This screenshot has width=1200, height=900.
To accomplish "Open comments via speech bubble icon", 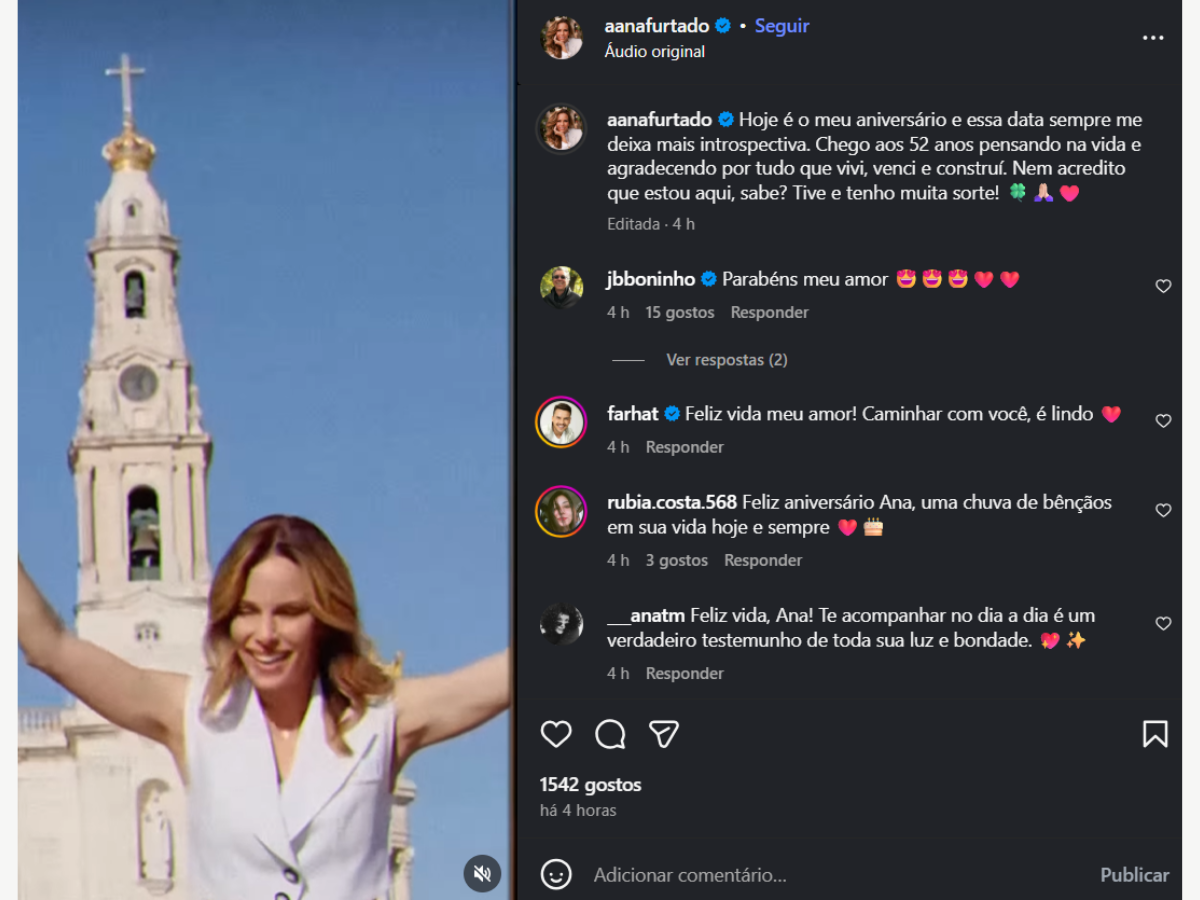I will pyautogui.click(x=610, y=735).
